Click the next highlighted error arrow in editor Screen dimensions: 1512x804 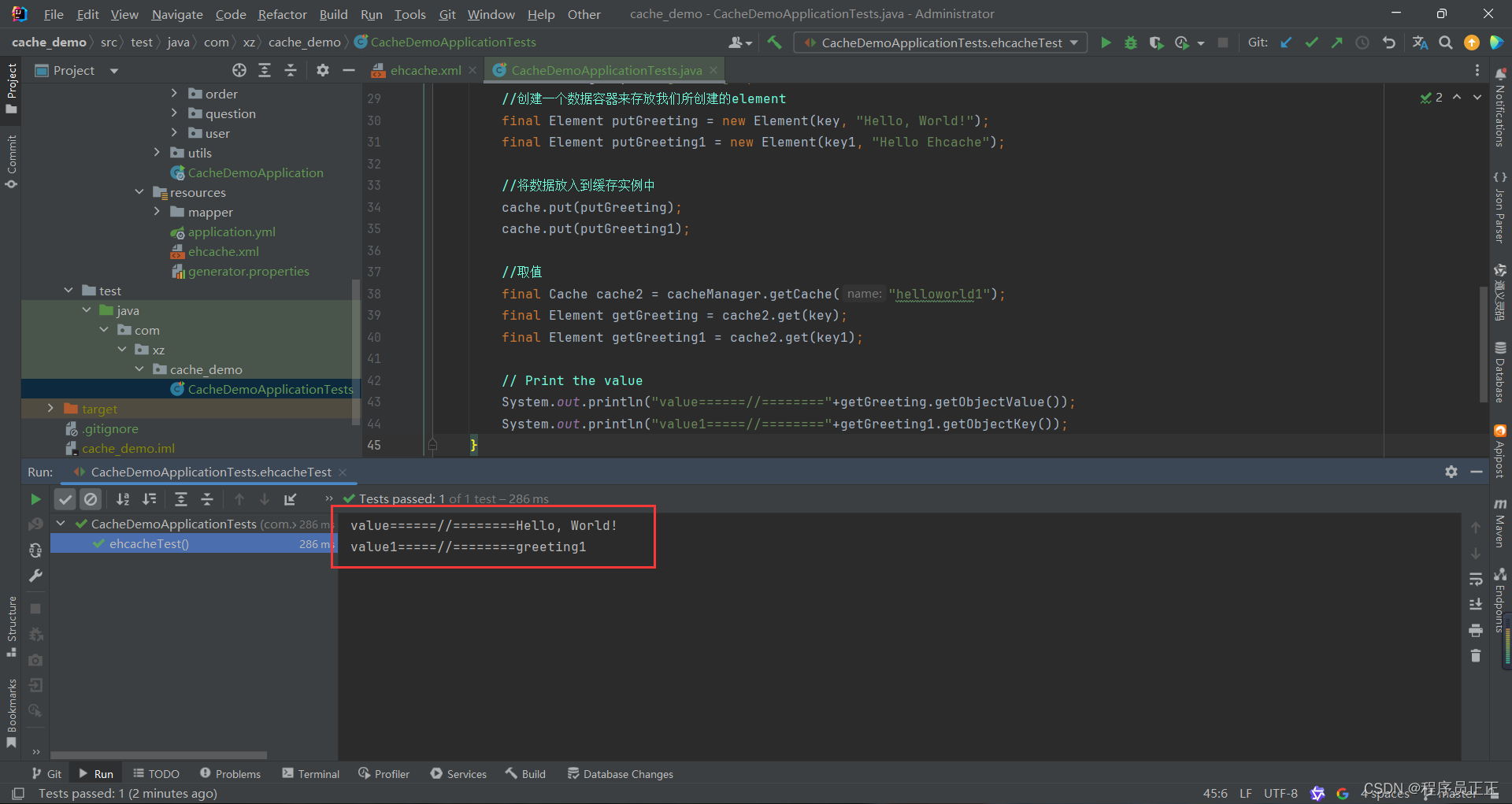[x=1477, y=97]
